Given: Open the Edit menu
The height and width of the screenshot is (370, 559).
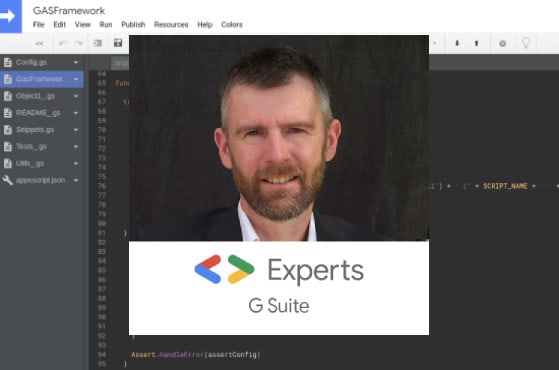Looking at the screenshot, I should pos(60,25).
